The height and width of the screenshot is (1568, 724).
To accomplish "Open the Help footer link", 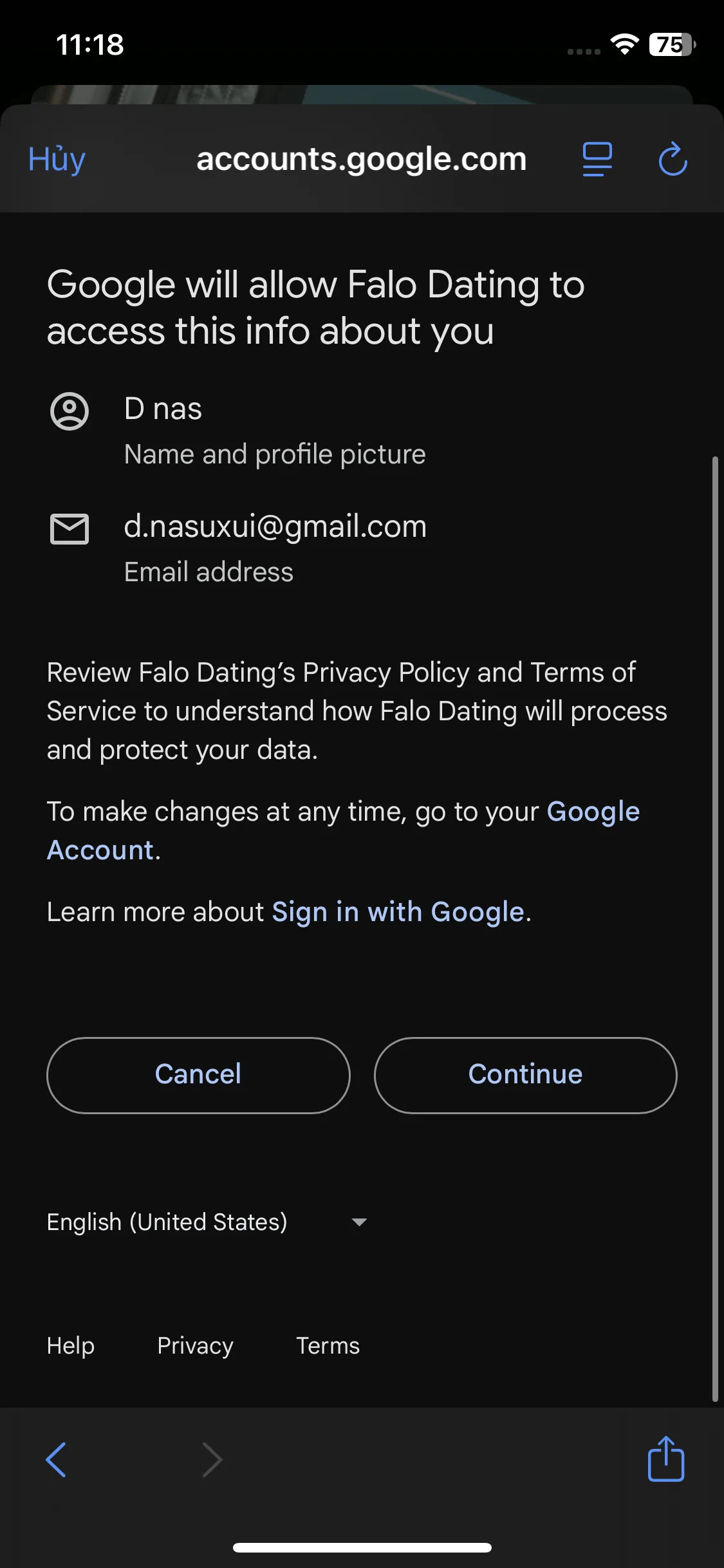I will click(x=71, y=1345).
